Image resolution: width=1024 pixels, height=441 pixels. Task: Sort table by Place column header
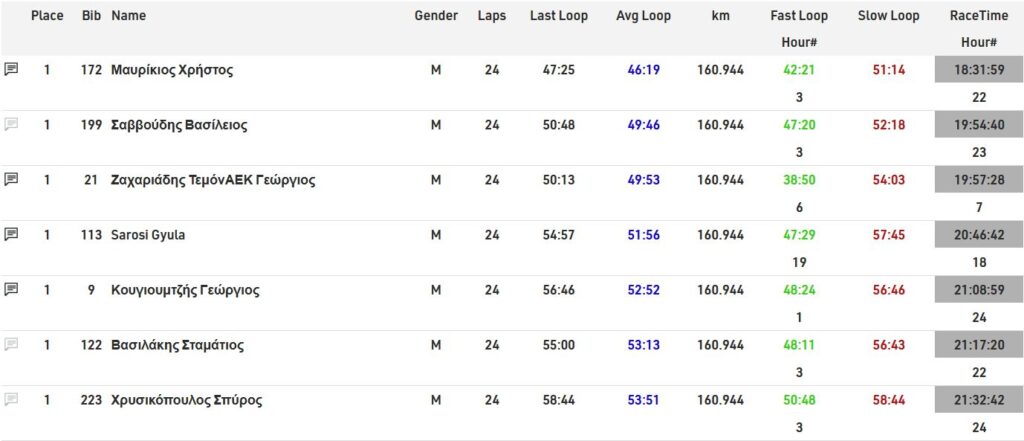47,16
